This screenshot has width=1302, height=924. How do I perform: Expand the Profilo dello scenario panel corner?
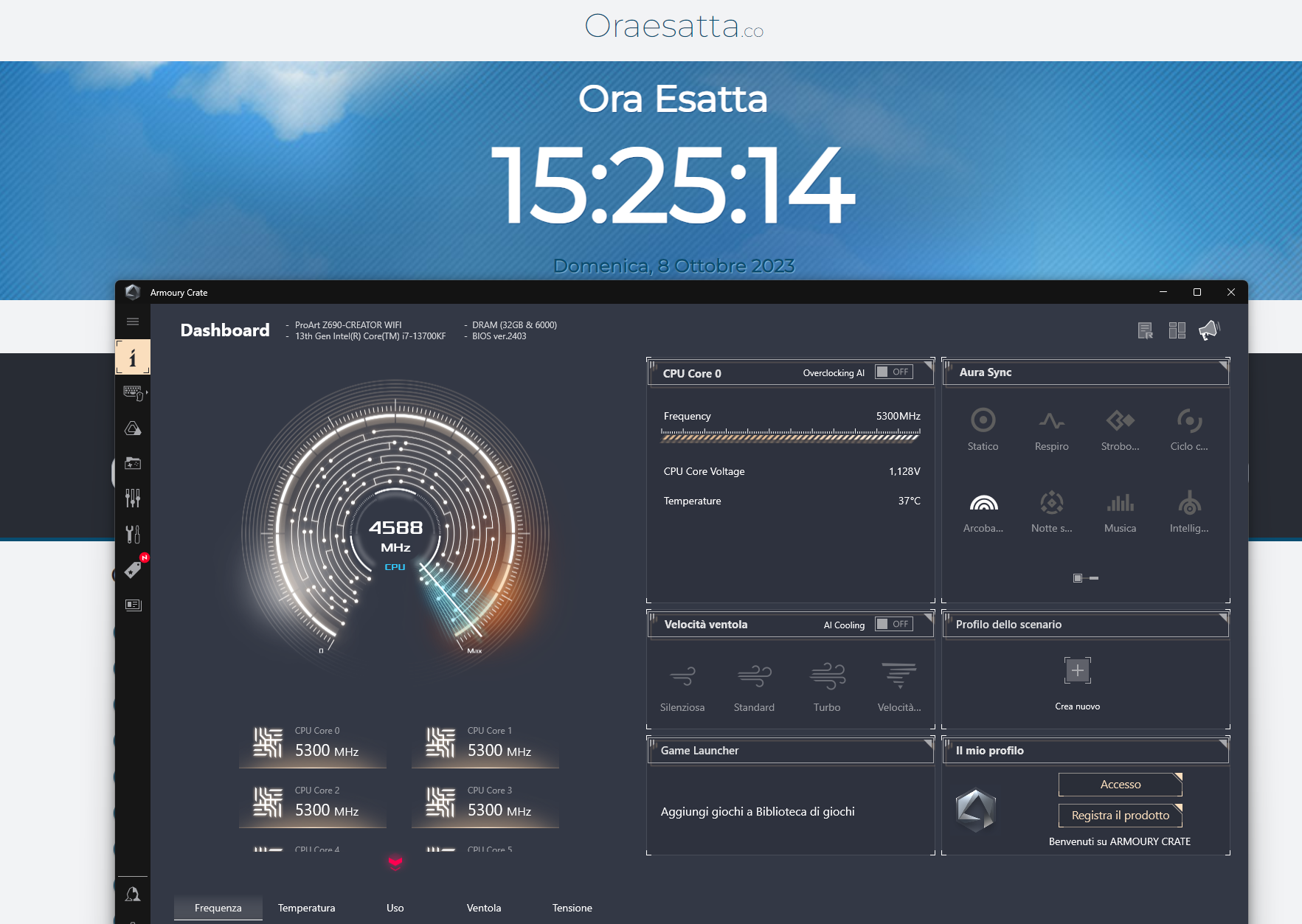(x=1223, y=617)
